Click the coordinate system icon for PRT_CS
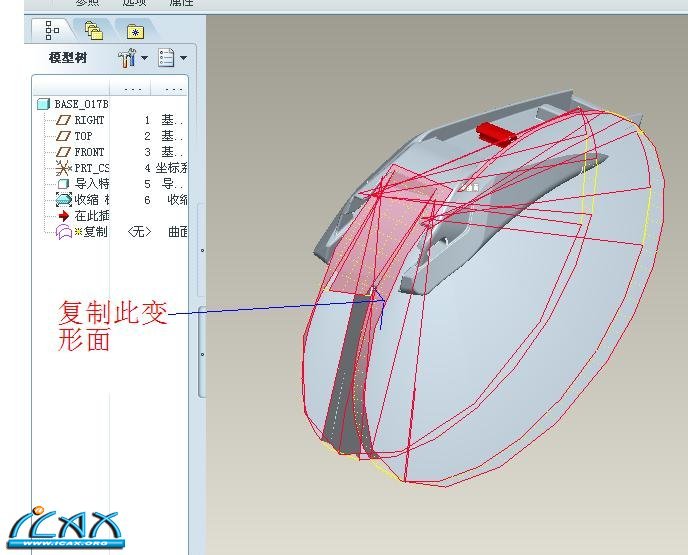This screenshot has width=688, height=555. 64,168
